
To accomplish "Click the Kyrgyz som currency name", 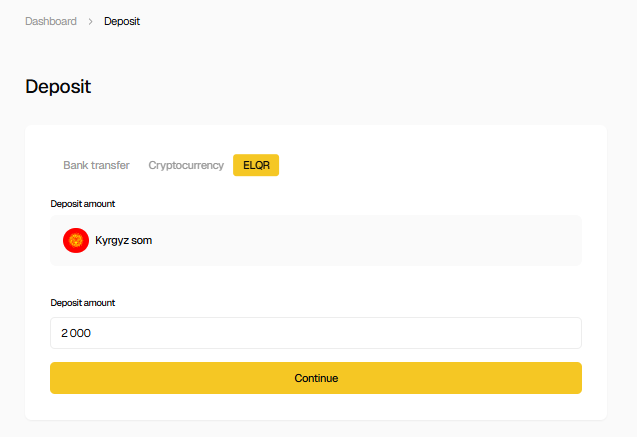I will click(x=123, y=240).
